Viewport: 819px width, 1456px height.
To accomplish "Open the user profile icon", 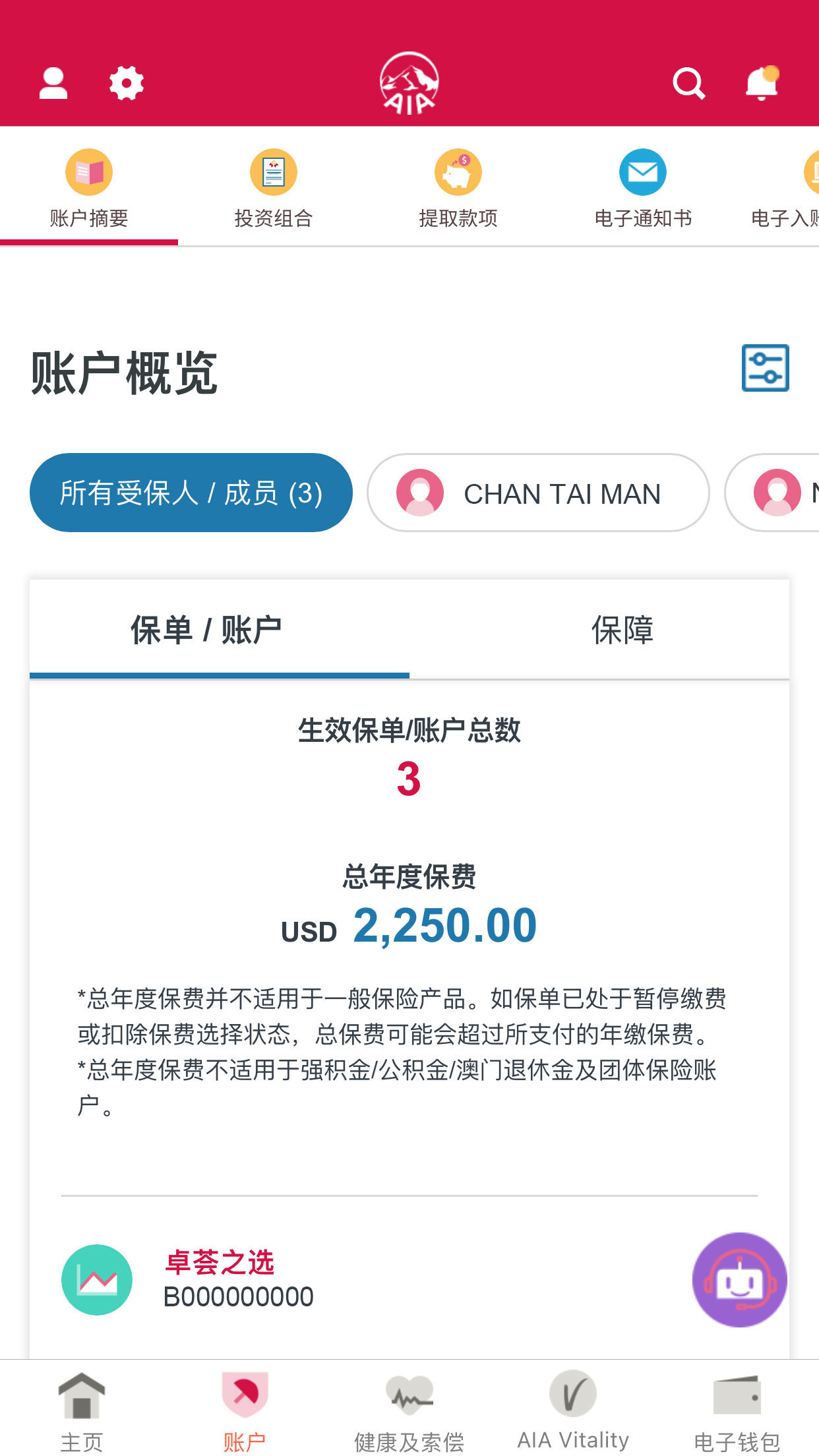I will [x=53, y=84].
